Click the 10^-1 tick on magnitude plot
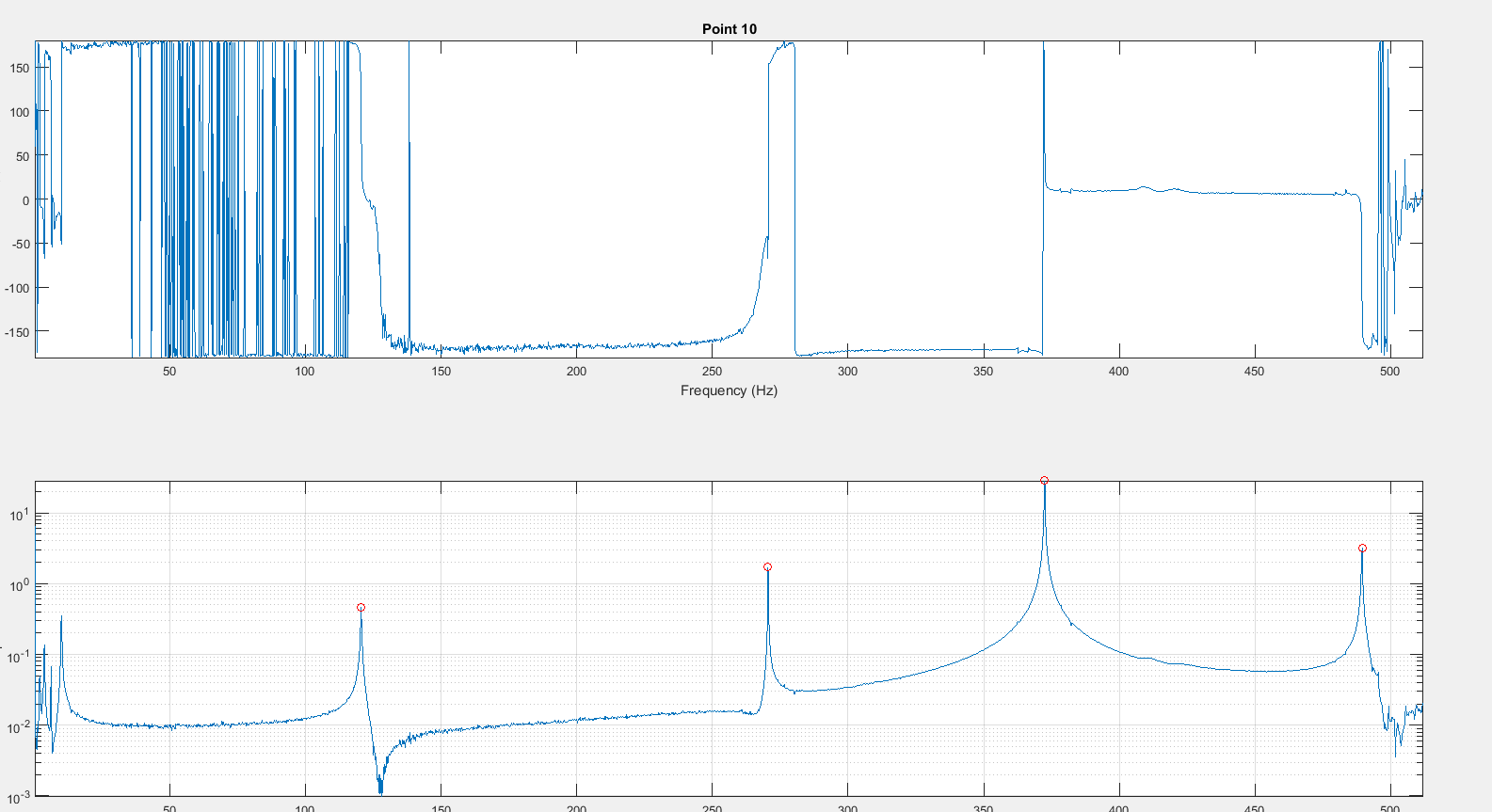1492x812 pixels. tap(19, 656)
